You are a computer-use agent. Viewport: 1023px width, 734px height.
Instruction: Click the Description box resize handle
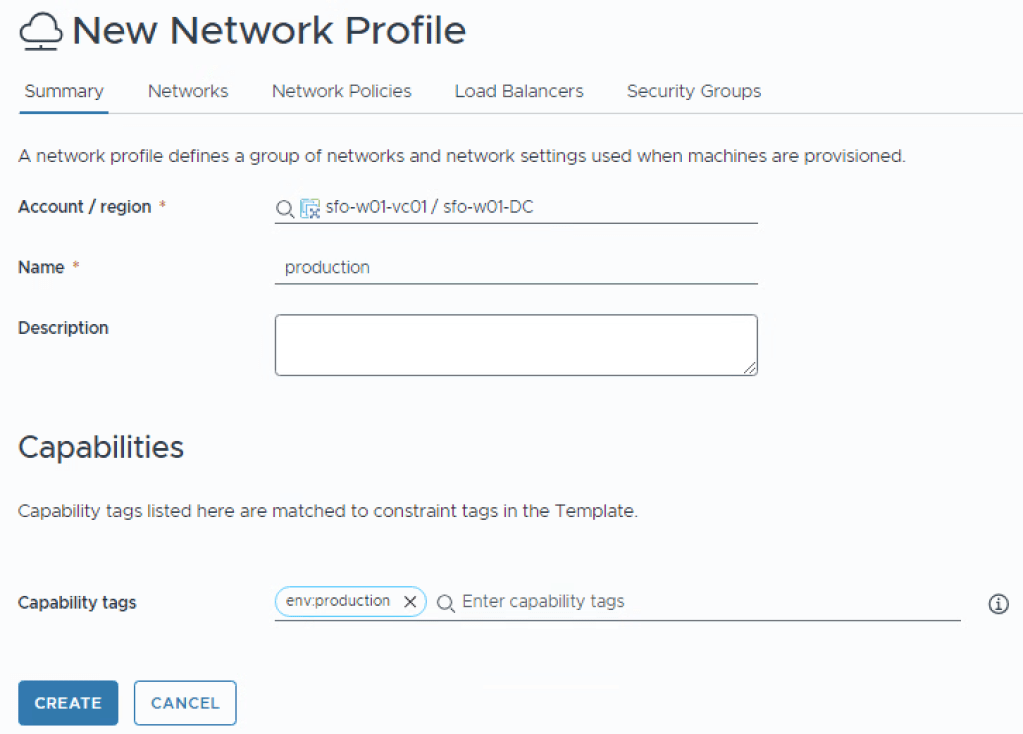coord(749,367)
